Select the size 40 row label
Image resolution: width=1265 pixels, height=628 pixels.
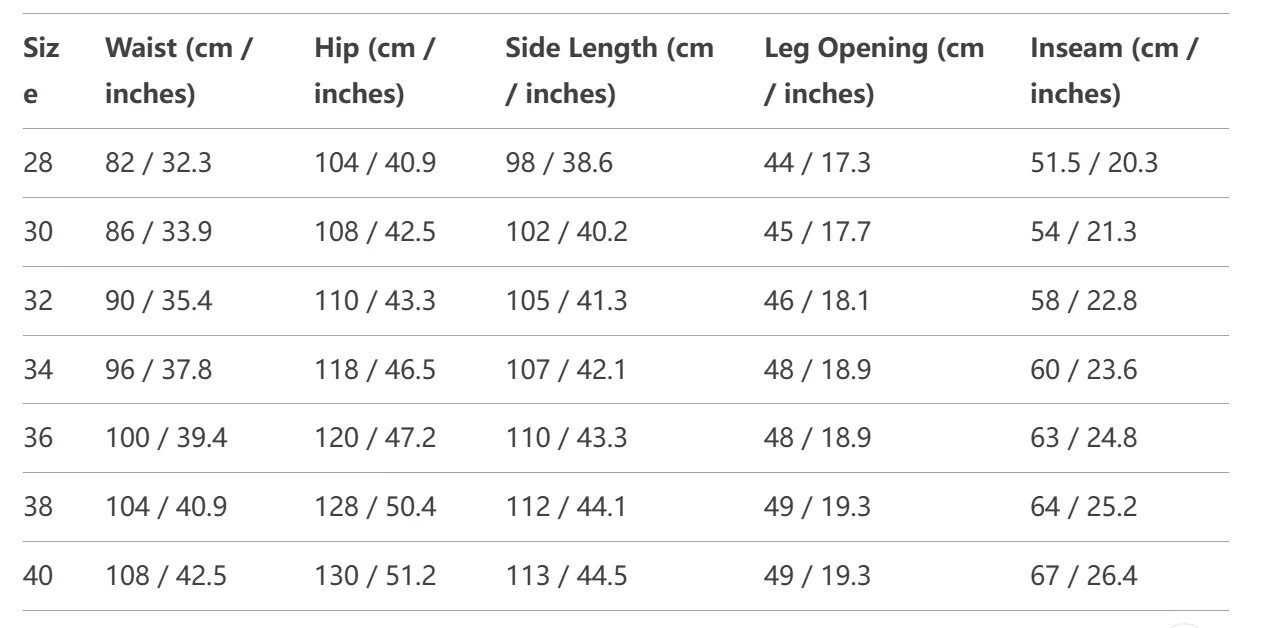[38, 576]
